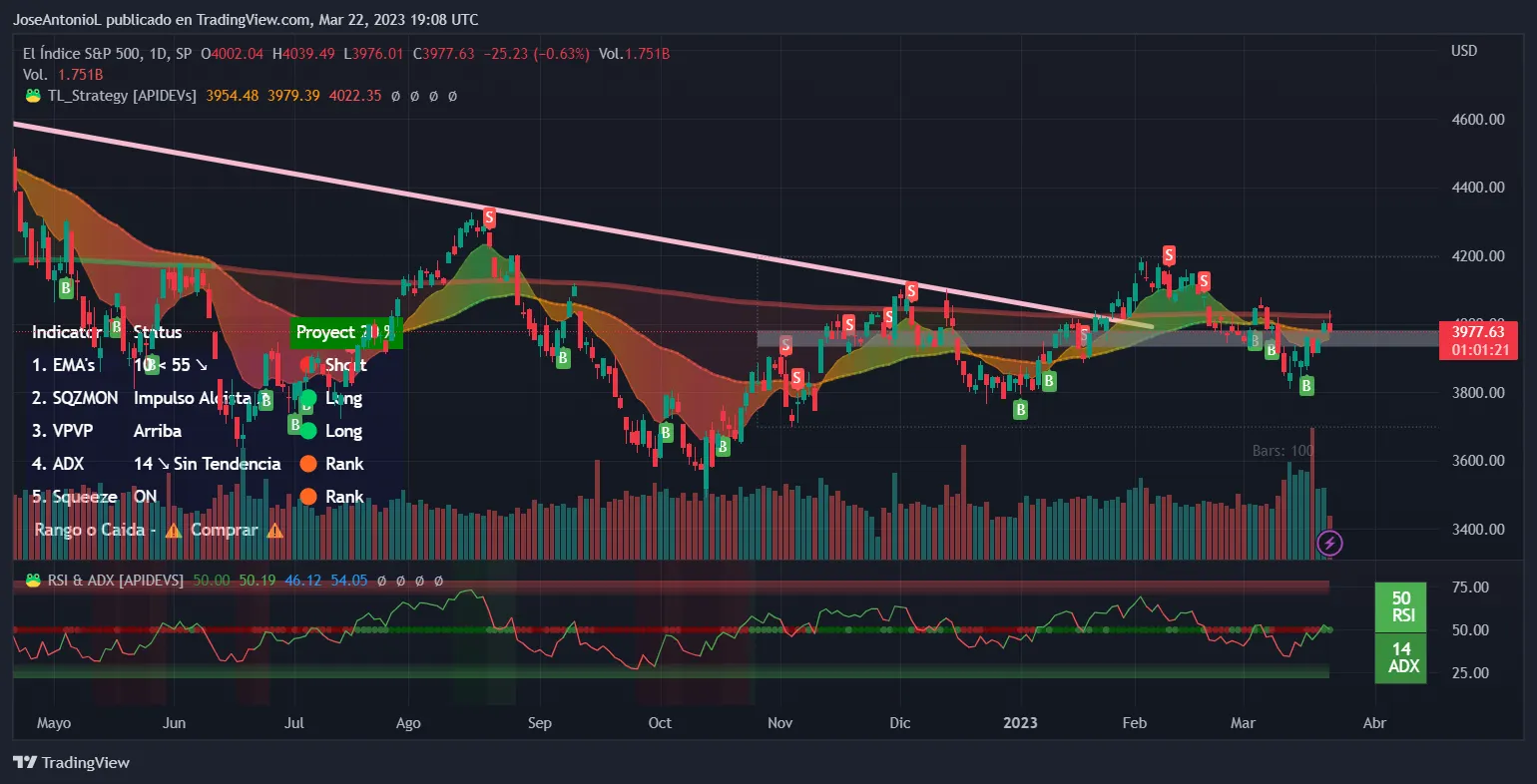1537x784 pixels.
Task: Click the 75.00 RSI axis label
Action: [1470, 588]
